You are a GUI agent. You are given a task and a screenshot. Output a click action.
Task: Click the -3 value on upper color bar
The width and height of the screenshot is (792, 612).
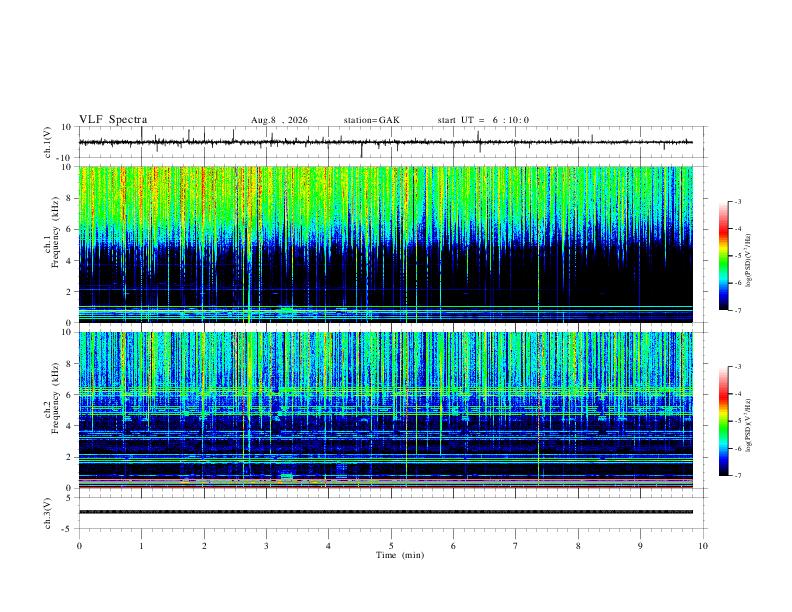737,201
